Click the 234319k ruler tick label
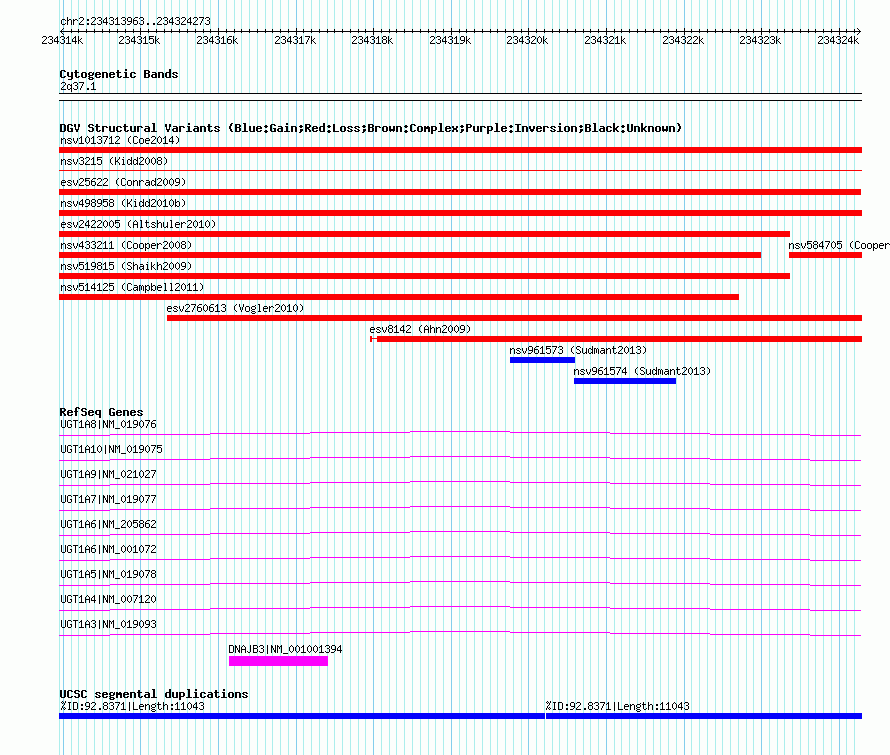The height and width of the screenshot is (755, 890). (x=450, y=40)
